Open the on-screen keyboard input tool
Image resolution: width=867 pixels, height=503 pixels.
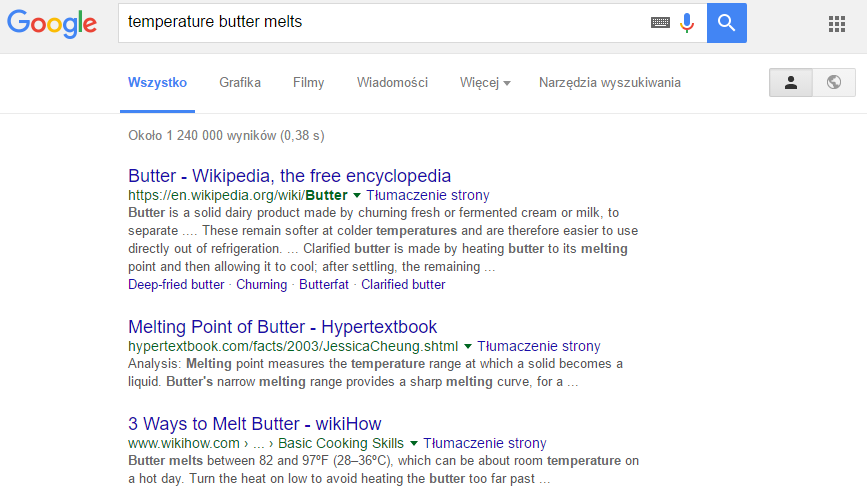pos(660,22)
